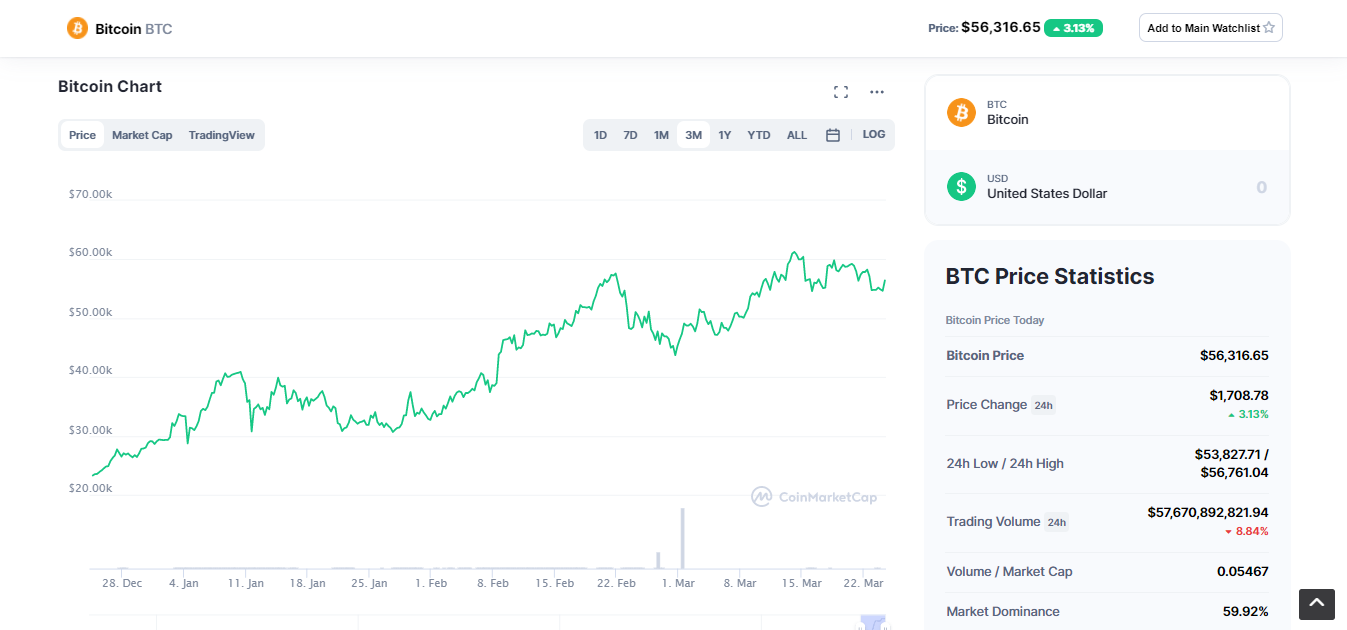
Task: Expand the 24h Trading Volume selector
Action: 1056,522
